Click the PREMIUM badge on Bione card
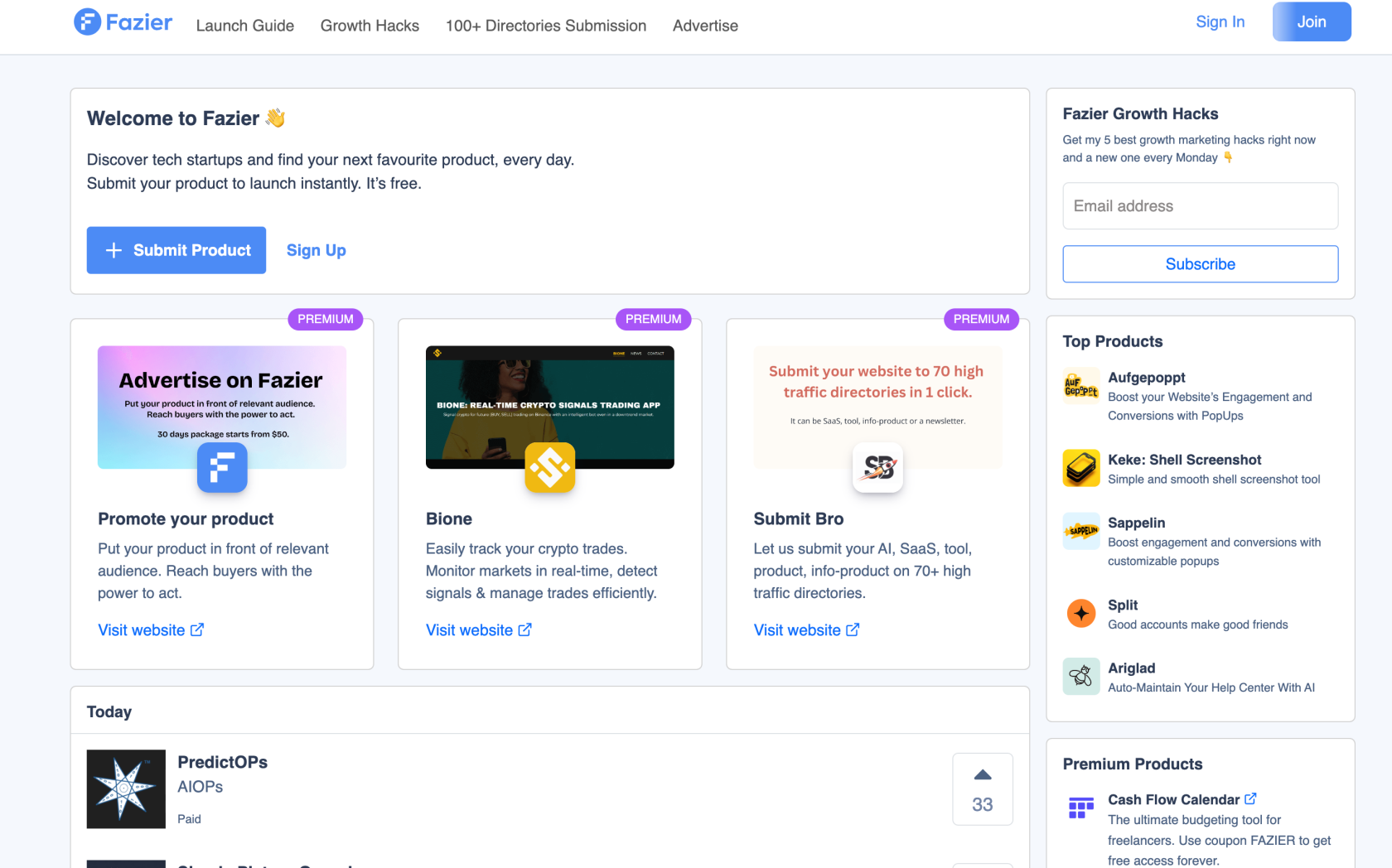The height and width of the screenshot is (868, 1392). [654, 319]
